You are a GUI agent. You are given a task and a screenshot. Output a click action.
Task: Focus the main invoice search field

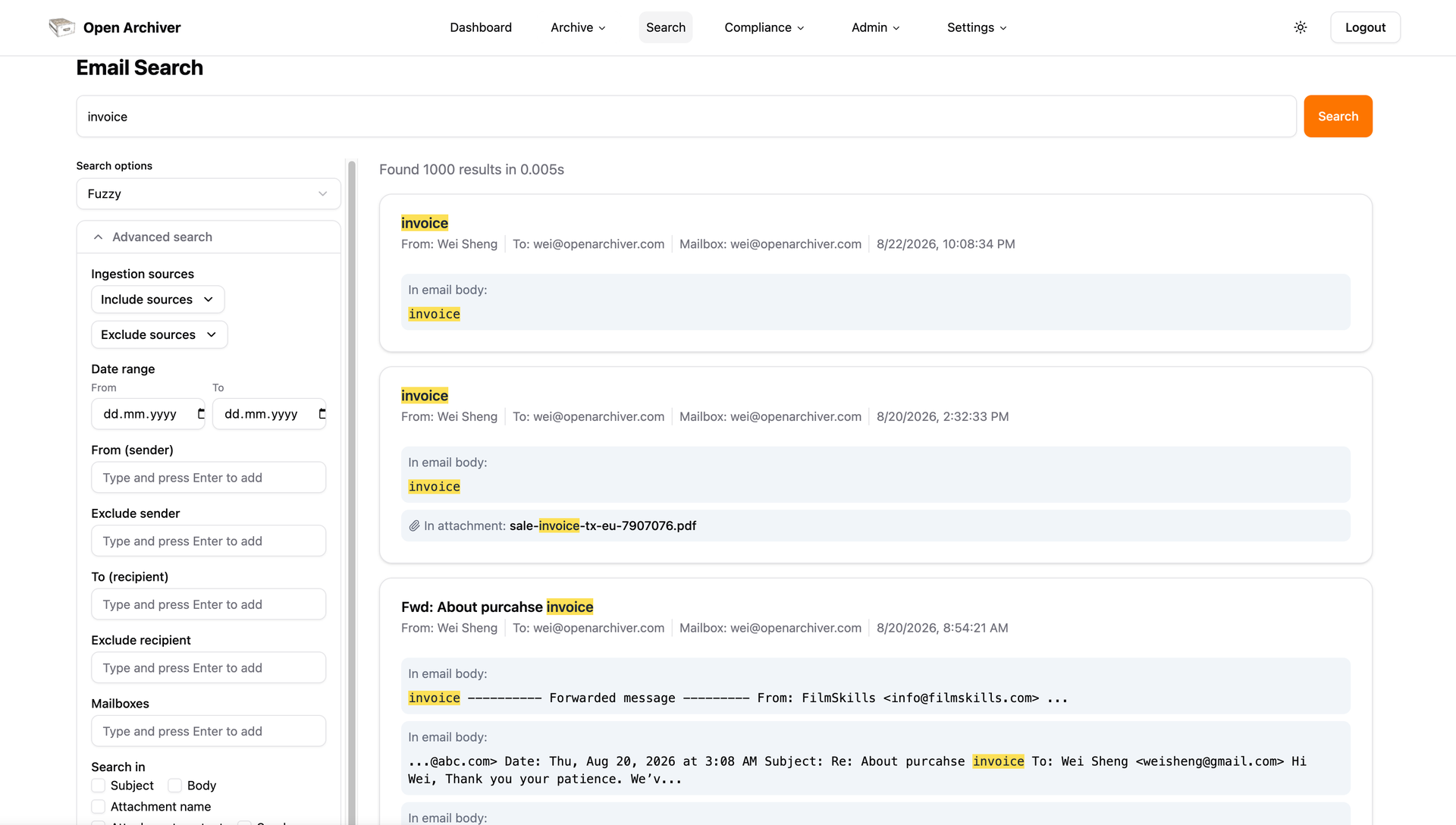(x=686, y=116)
